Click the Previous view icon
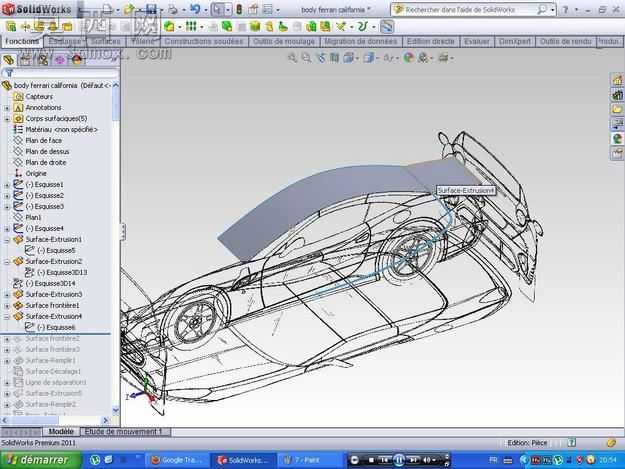This screenshot has height=469, width=625. [321, 58]
